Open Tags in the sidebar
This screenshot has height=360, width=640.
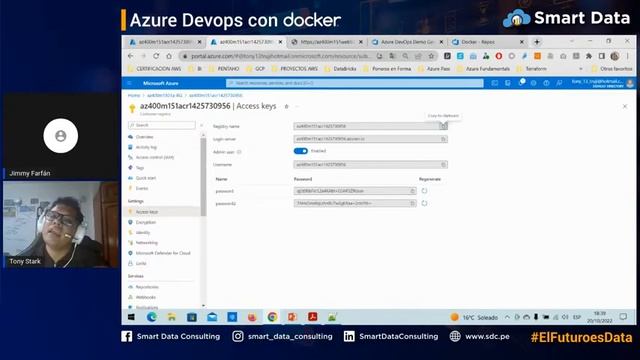tap(140, 168)
